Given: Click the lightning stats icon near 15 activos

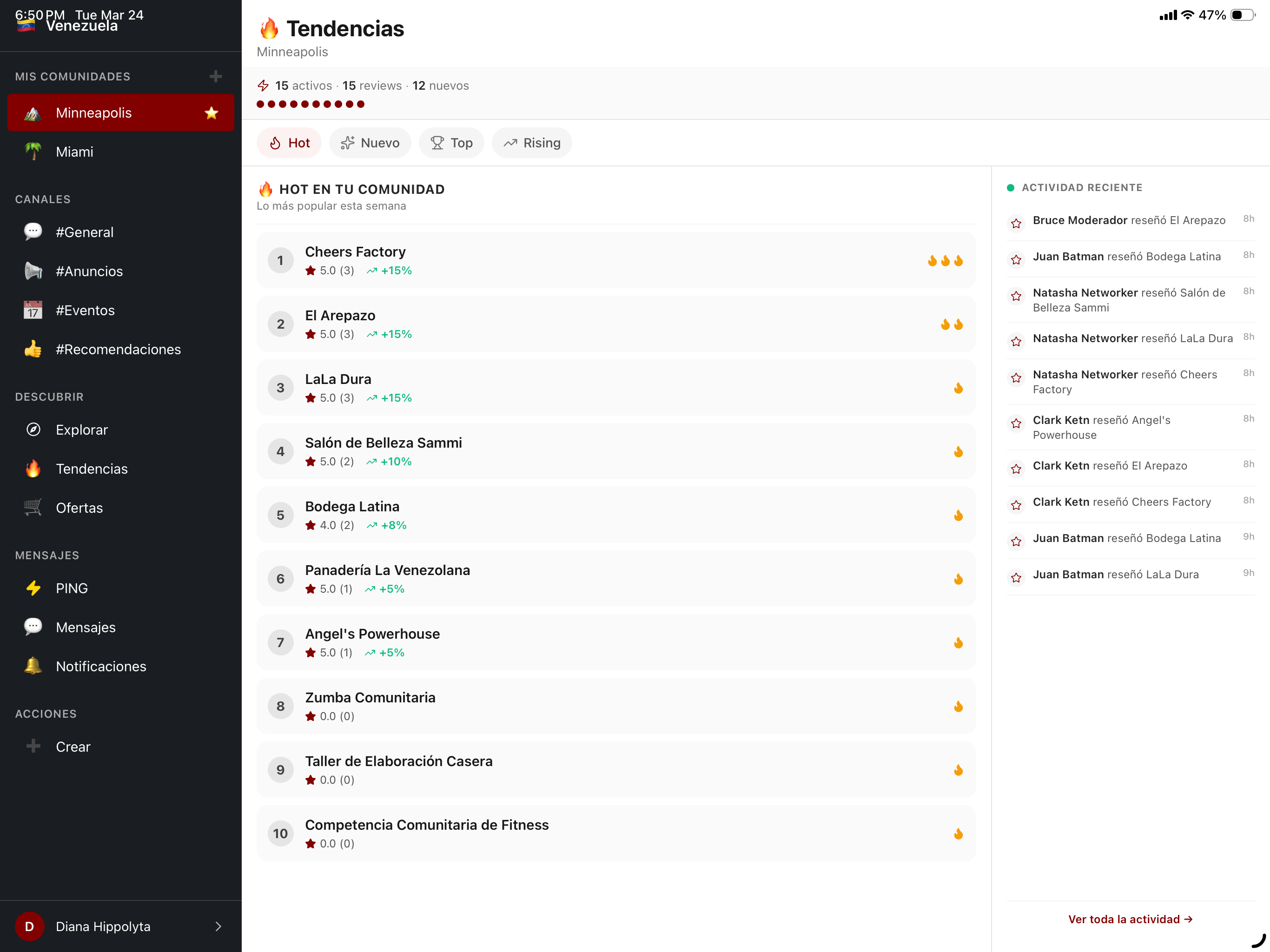Looking at the screenshot, I should [x=263, y=86].
